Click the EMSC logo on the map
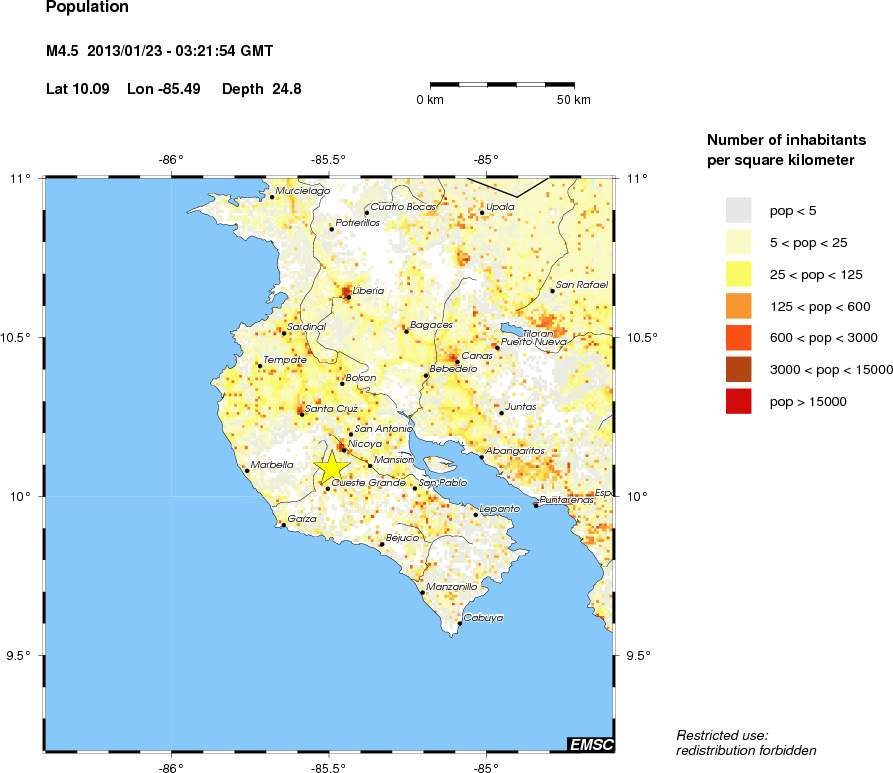The width and height of the screenshot is (893, 773). [591, 744]
